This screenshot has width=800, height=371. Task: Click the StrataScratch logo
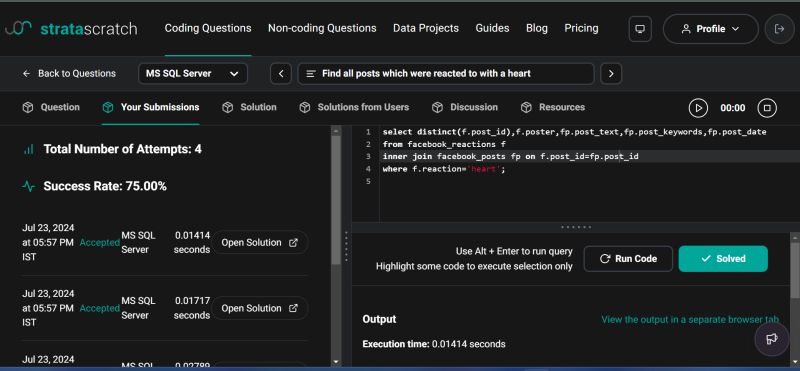pos(71,29)
